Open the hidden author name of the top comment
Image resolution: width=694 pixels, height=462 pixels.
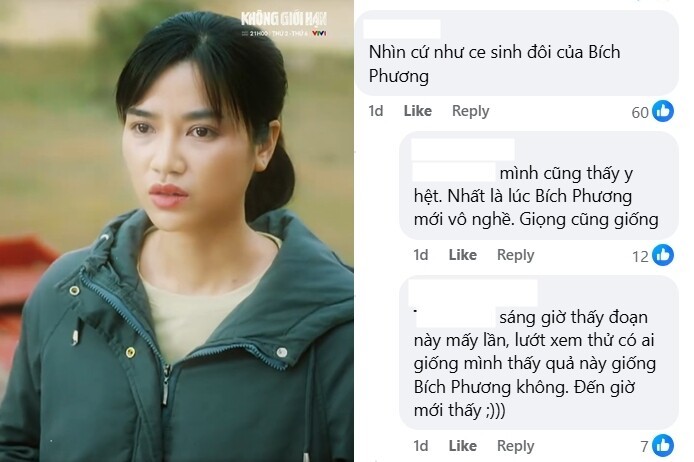pos(401,29)
